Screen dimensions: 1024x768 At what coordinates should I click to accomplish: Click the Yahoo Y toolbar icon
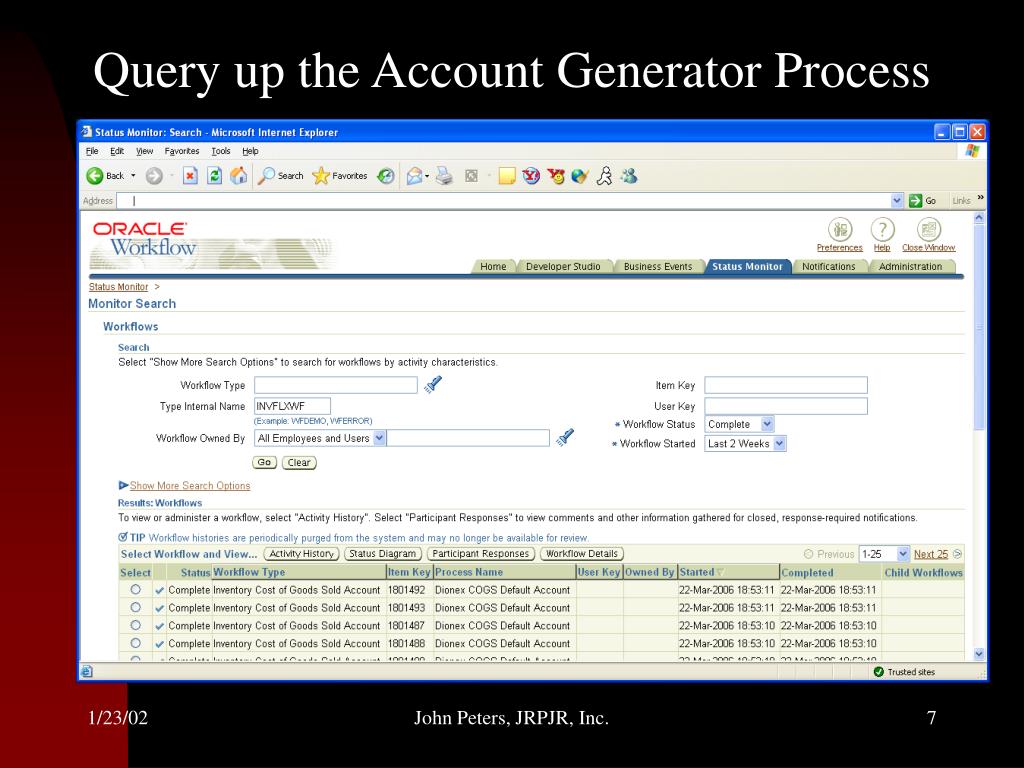coord(531,176)
